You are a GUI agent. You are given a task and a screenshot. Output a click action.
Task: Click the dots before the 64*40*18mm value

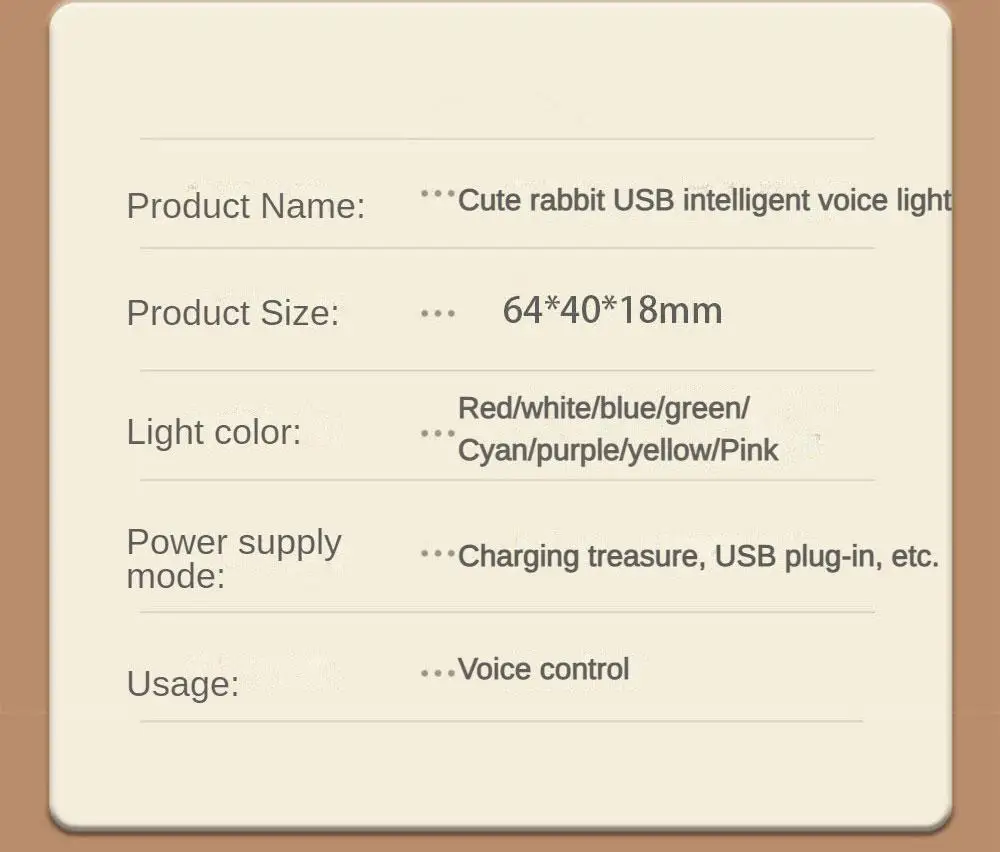click(438, 314)
